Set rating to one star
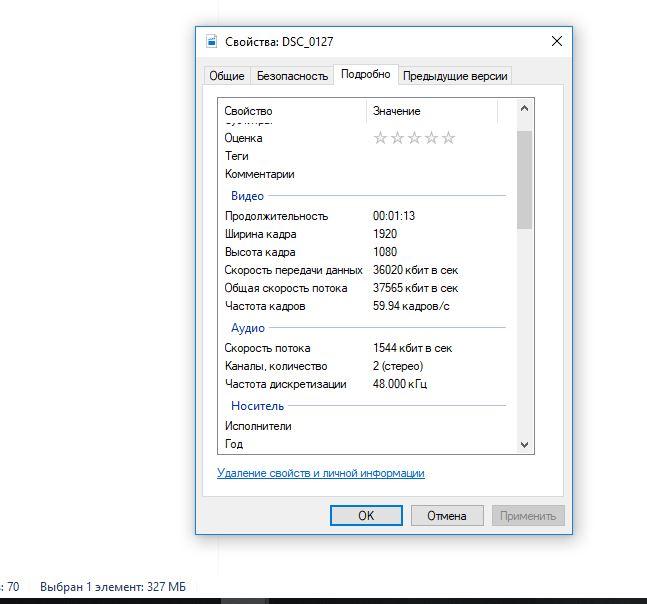 click(380, 138)
